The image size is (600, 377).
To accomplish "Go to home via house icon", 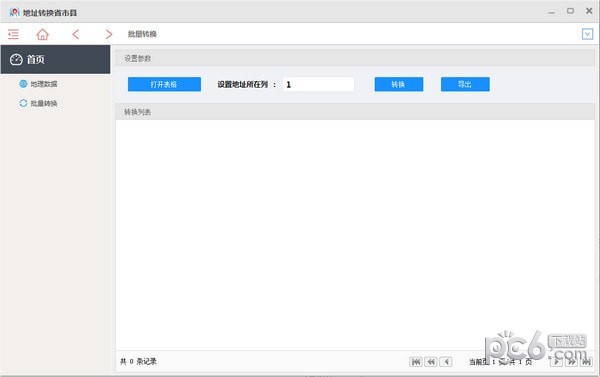I will click(42, 34).
